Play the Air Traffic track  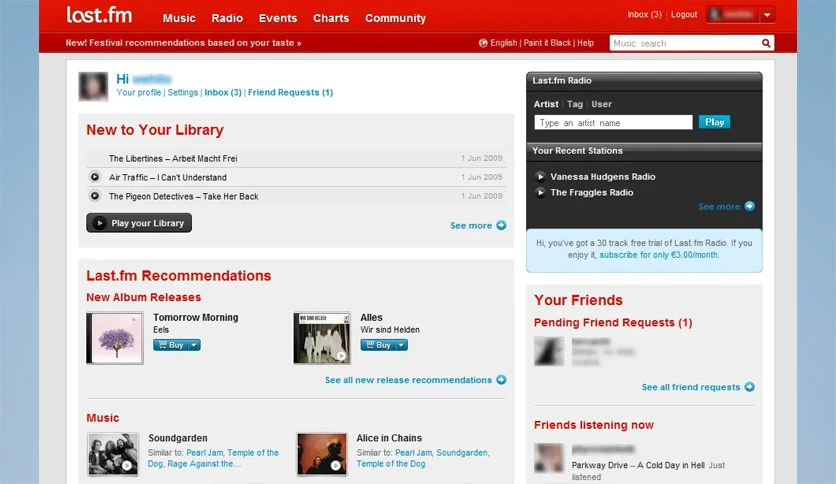[x=95, y=177]
